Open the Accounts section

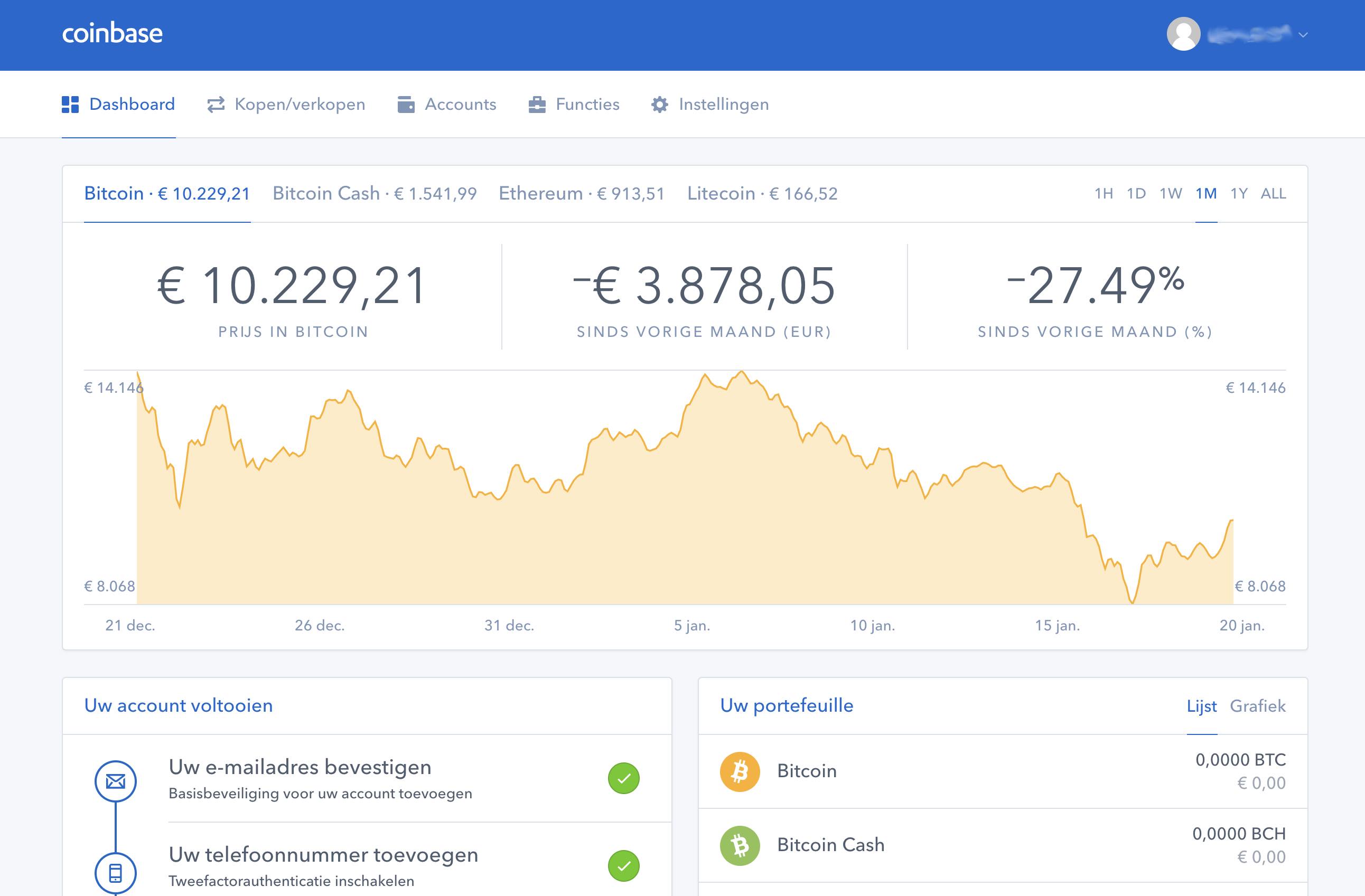pos(447,105)
